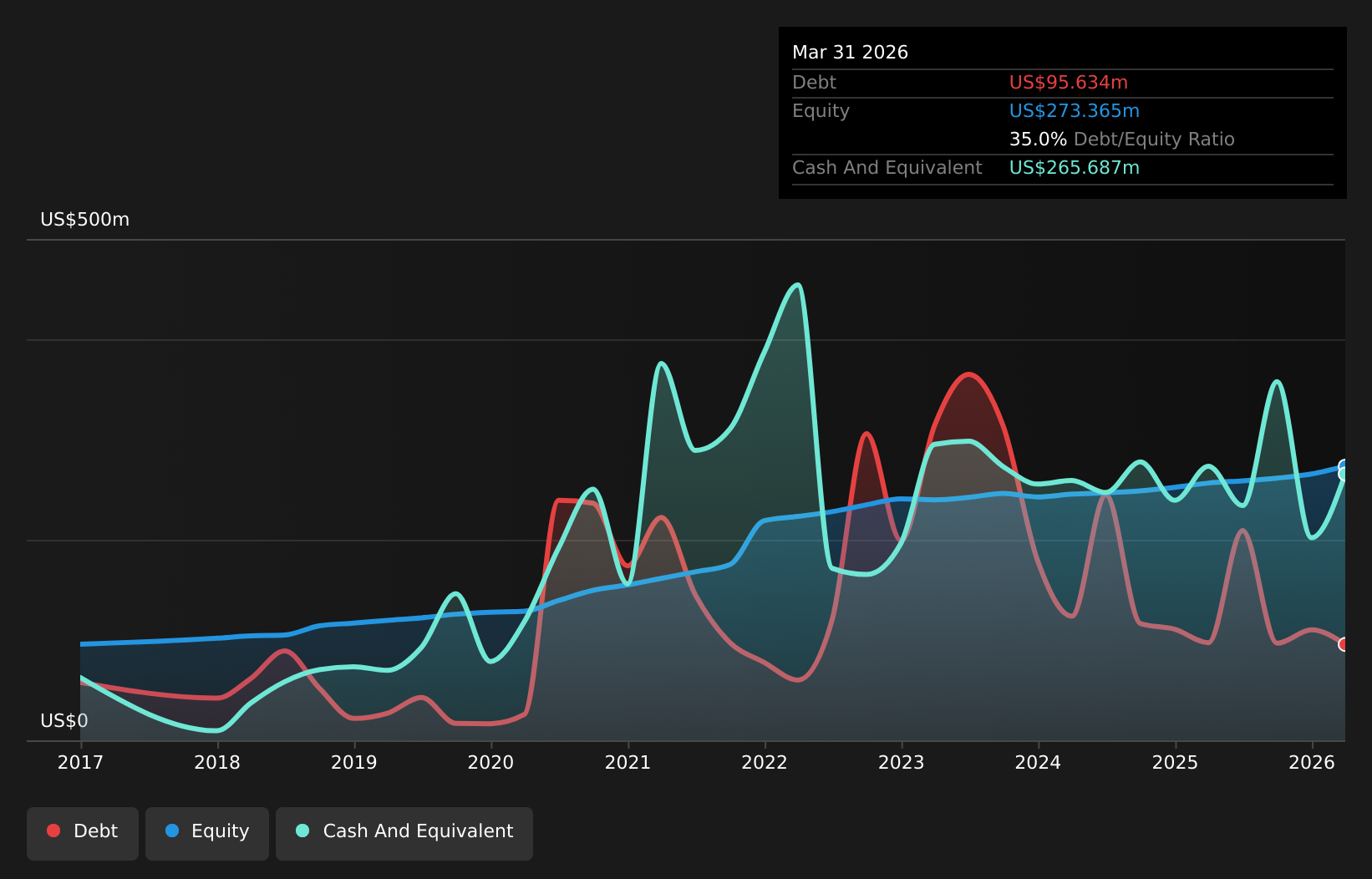Toggle the Cash And Equivalent legend button

click(x=404, y=833)
